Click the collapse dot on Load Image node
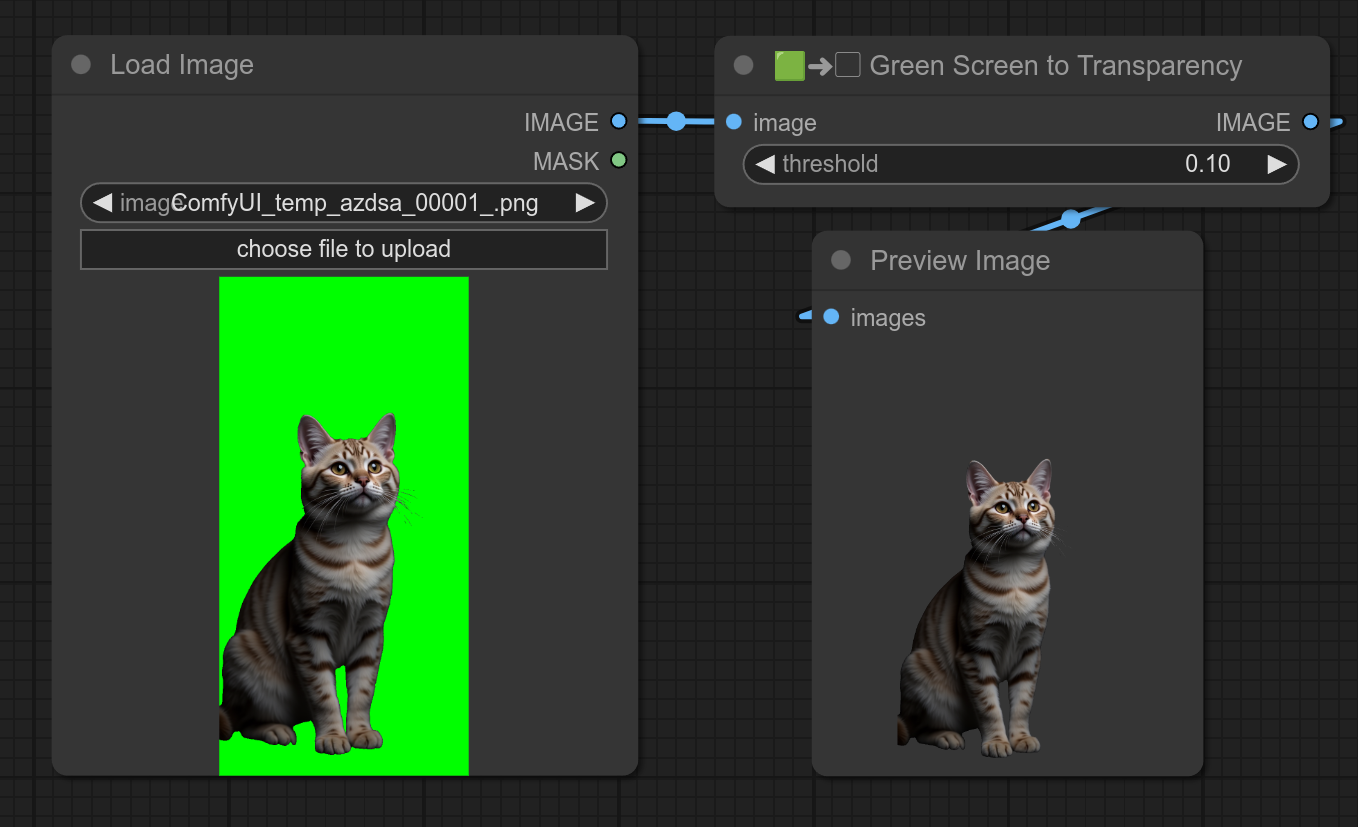The height and width of the screenshot is (827, 1358). click(x=80, y=65)
